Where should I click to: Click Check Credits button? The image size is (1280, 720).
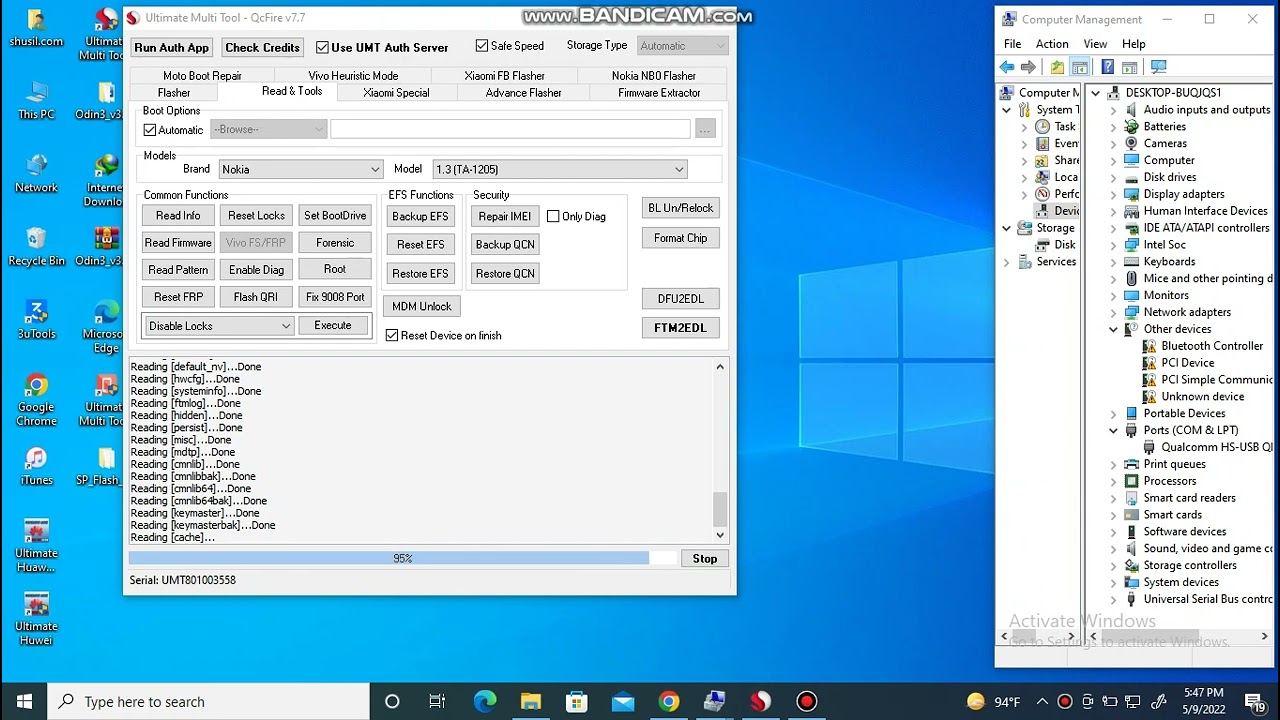tap(262, 47)
